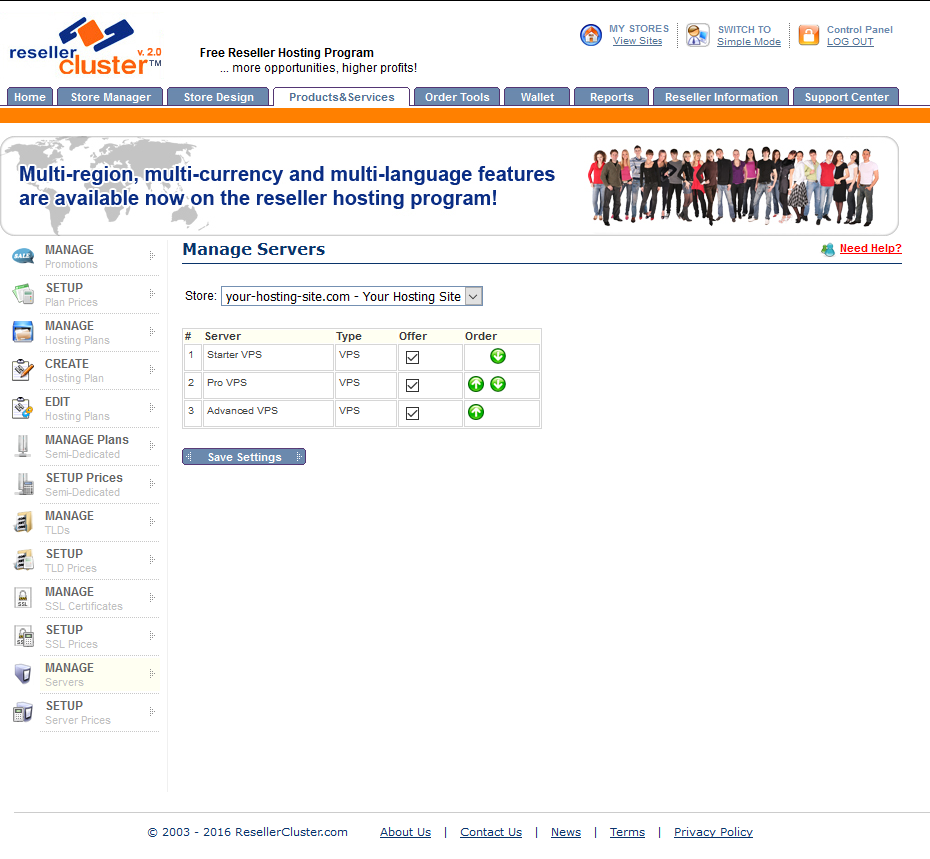Open the News footer link
This screenshot has height=859, width=930.
(x=566, y=832)
